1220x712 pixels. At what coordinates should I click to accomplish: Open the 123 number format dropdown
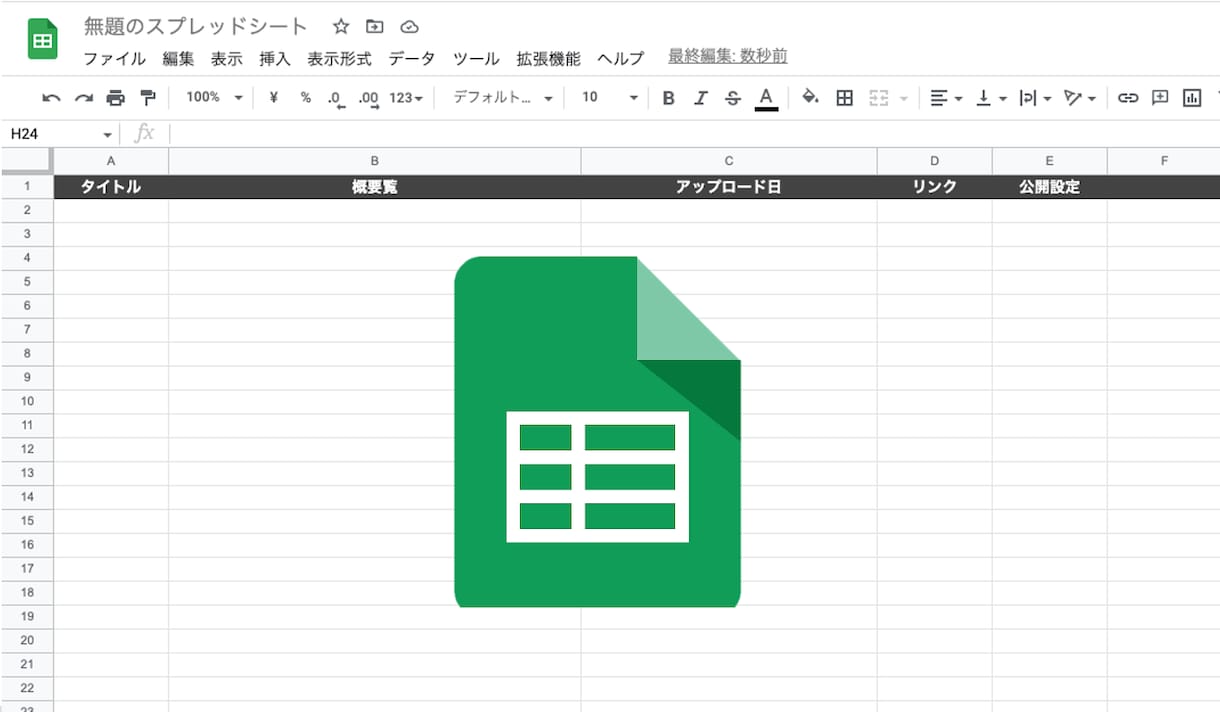click(x=406, y=98)
